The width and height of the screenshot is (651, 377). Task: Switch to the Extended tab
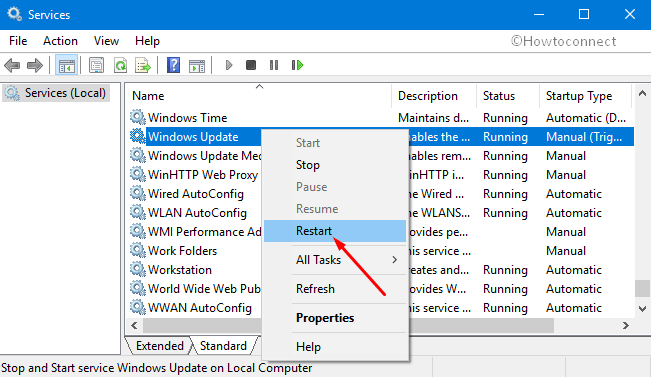(x=159, y=346)
